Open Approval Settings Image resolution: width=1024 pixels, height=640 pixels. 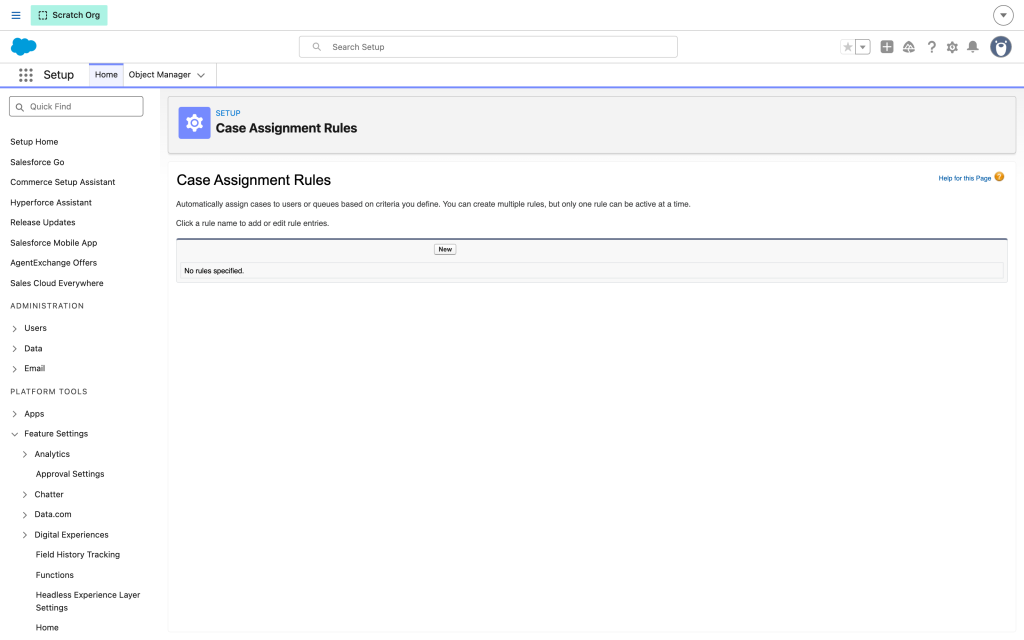[70, 474]
